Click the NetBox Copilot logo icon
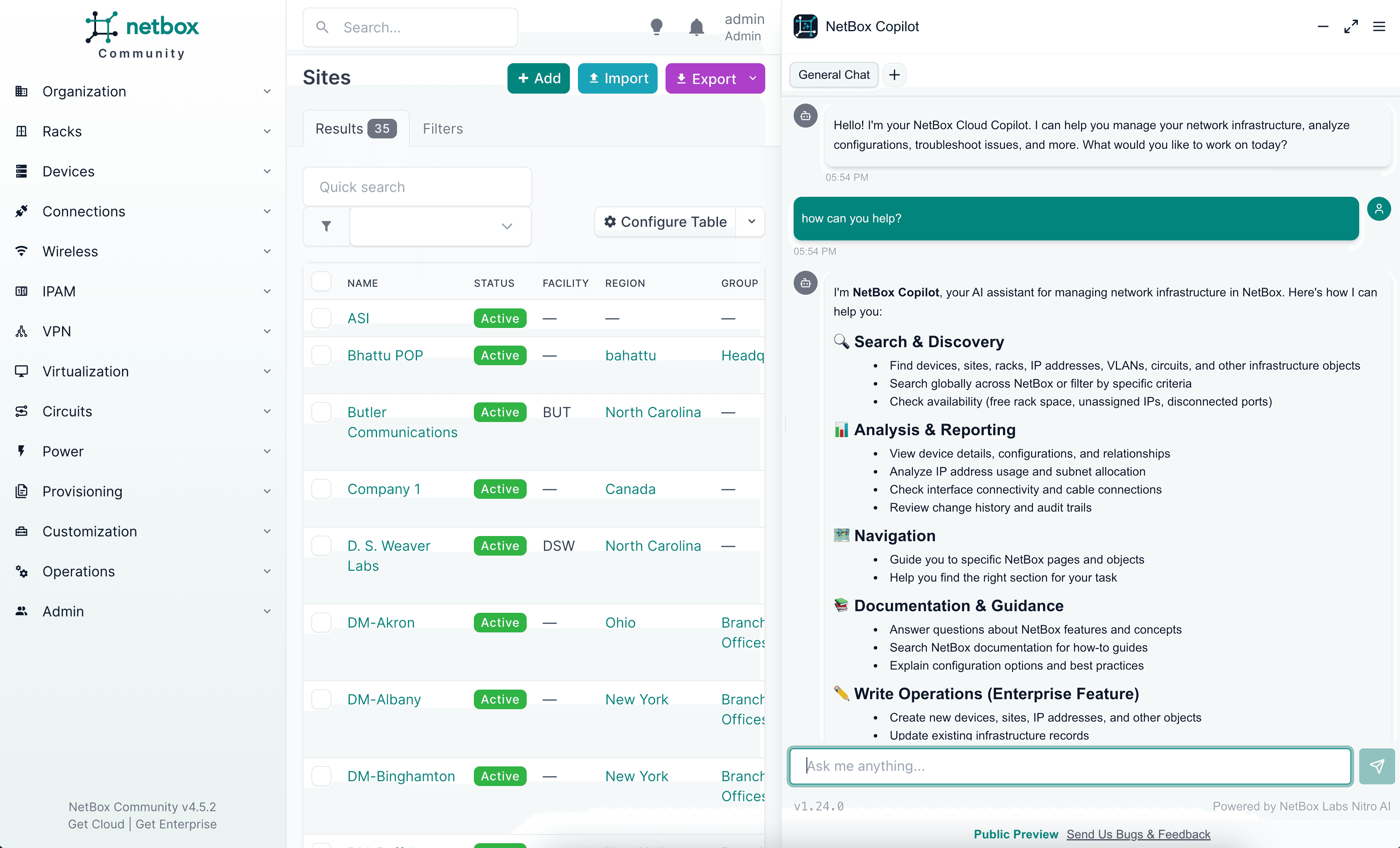Viewport: 1400px width, 848px height. (805, 27)
